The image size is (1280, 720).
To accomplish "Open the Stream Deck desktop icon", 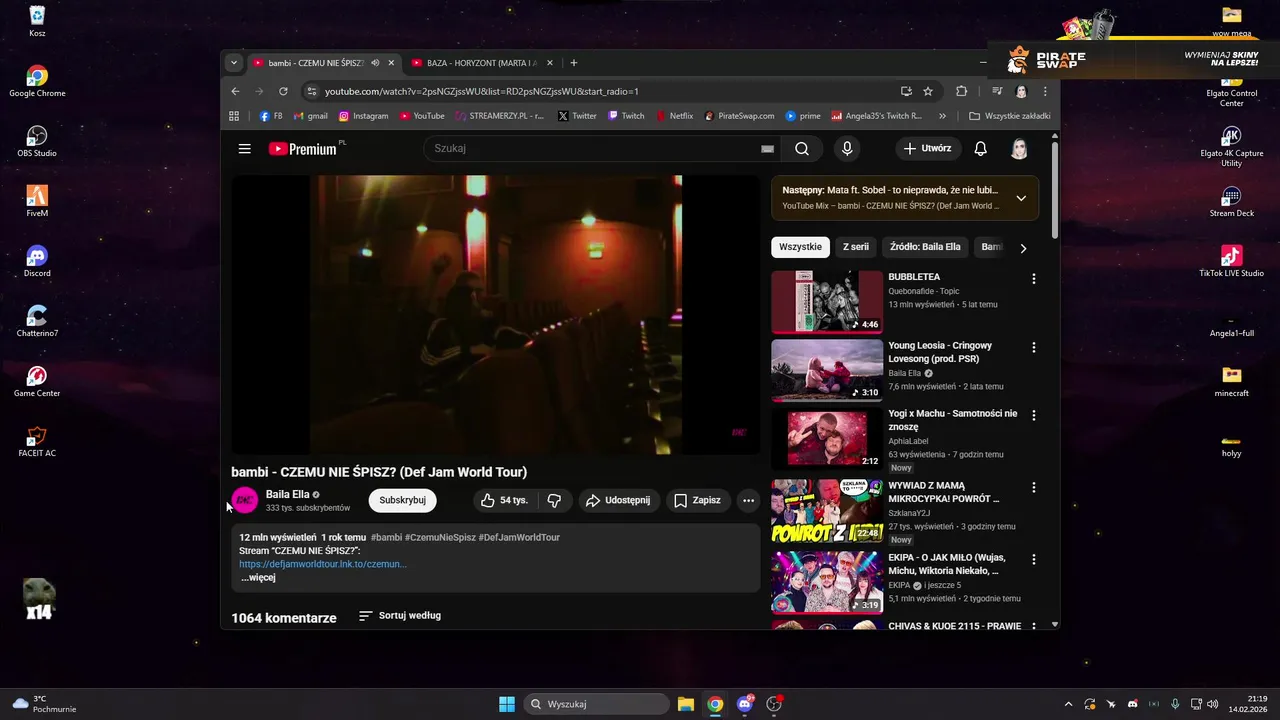I will 1231,201.
